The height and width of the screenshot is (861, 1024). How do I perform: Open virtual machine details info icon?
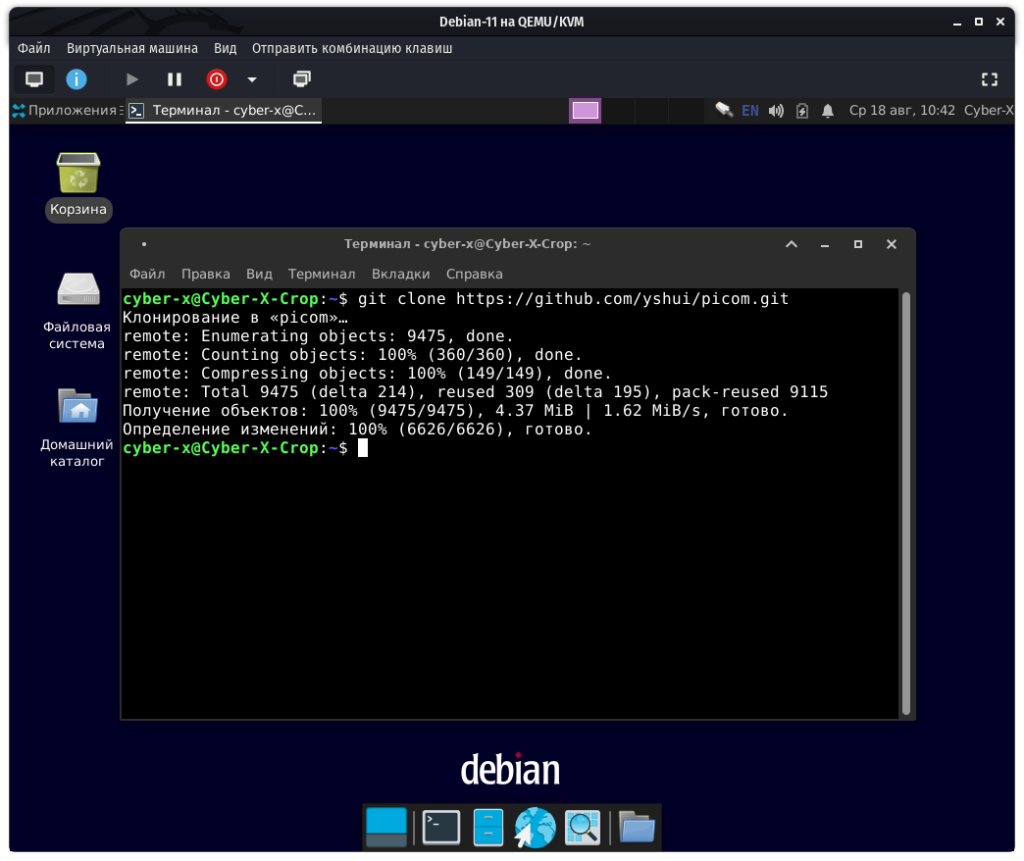(x=76, y=79)
